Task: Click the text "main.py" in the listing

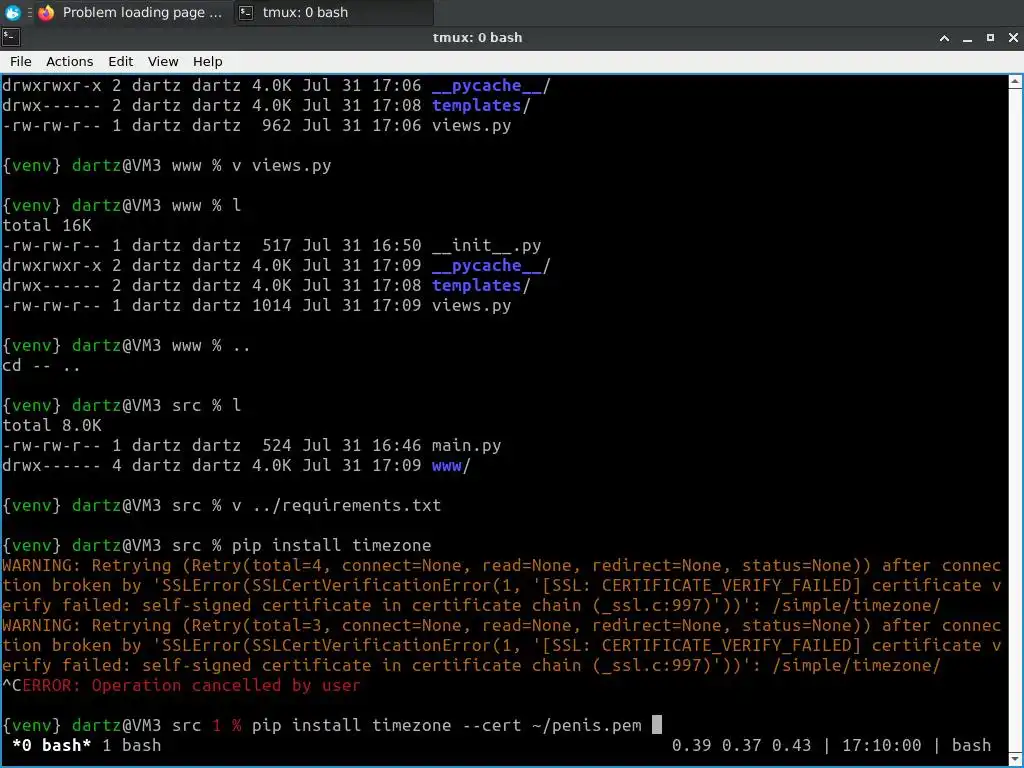Action: pos(466,445)
